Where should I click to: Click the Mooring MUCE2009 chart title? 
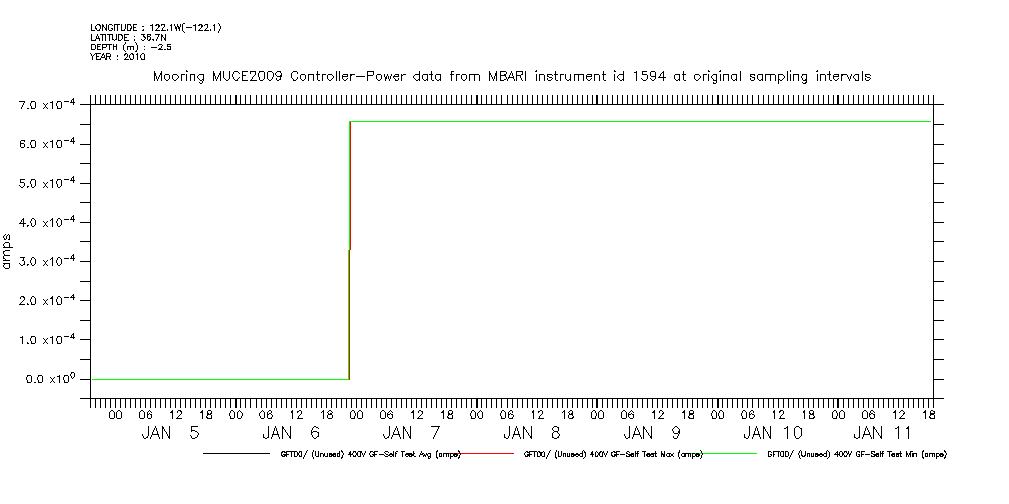(x=511, y=76)
